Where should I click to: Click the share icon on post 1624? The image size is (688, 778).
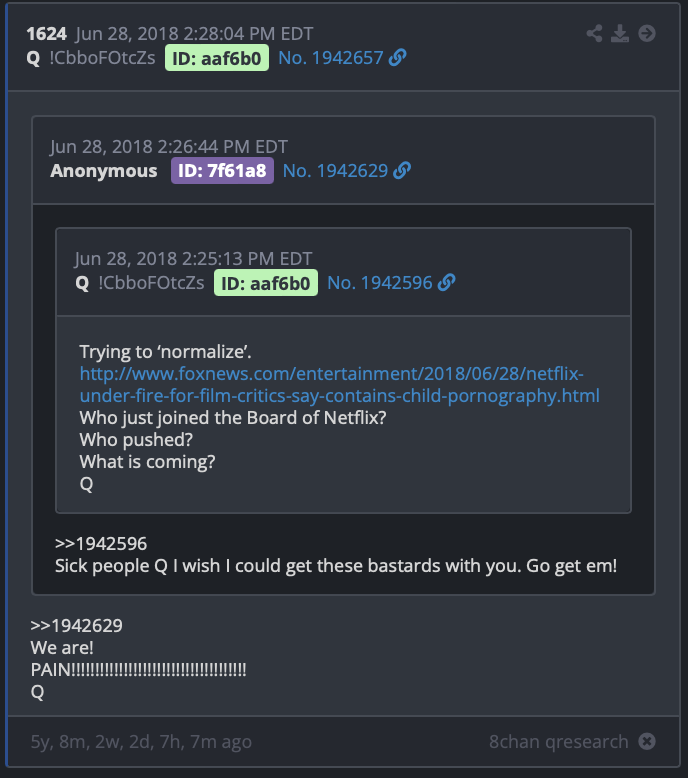coord(594,33)
